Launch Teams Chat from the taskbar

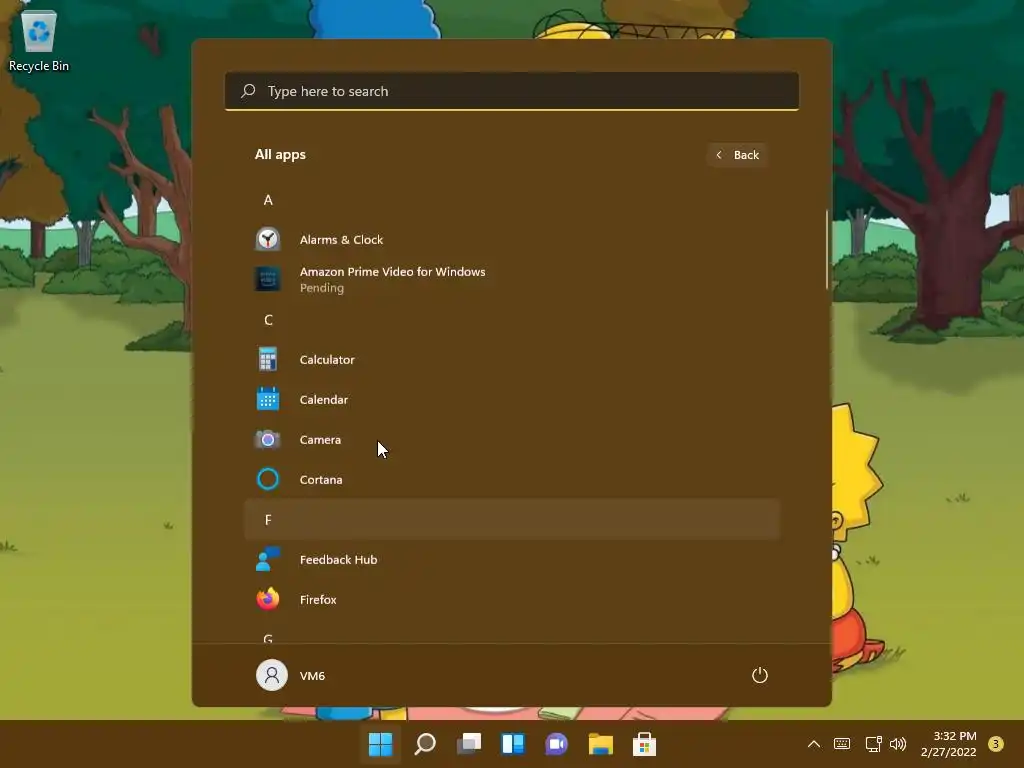556,744
